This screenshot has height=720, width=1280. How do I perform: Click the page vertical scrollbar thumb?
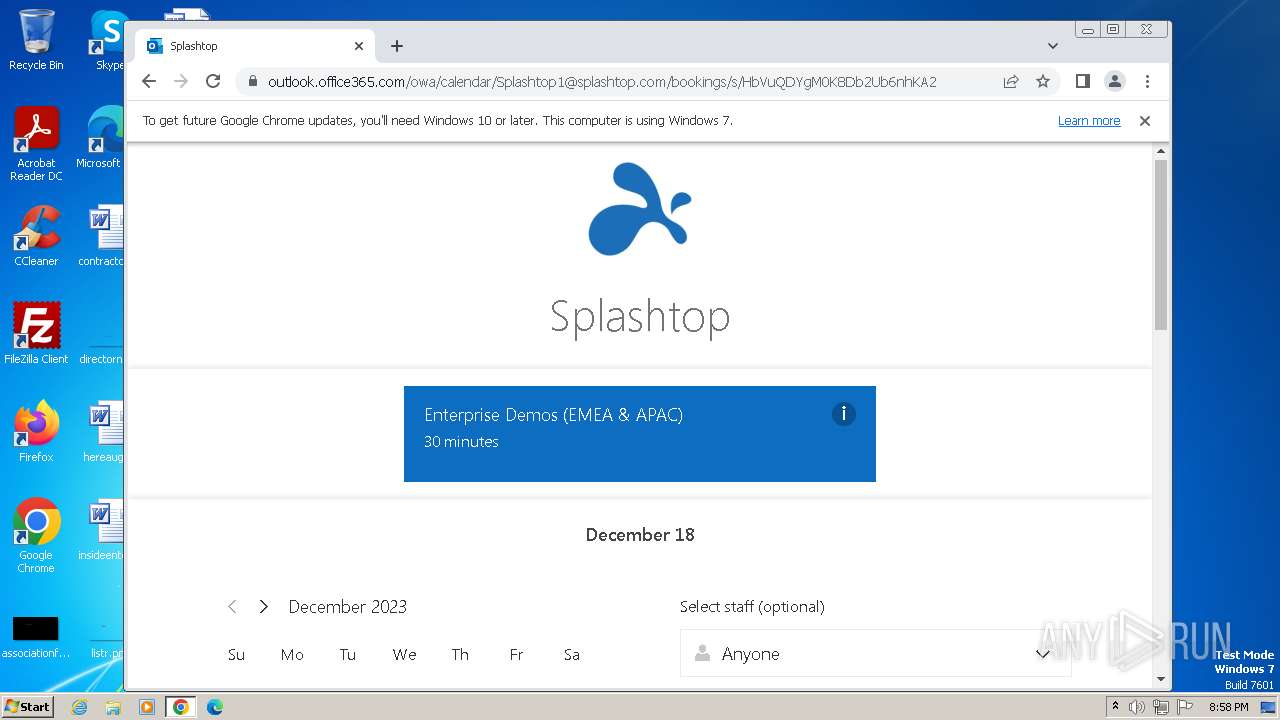click(x=1161, y=244)
